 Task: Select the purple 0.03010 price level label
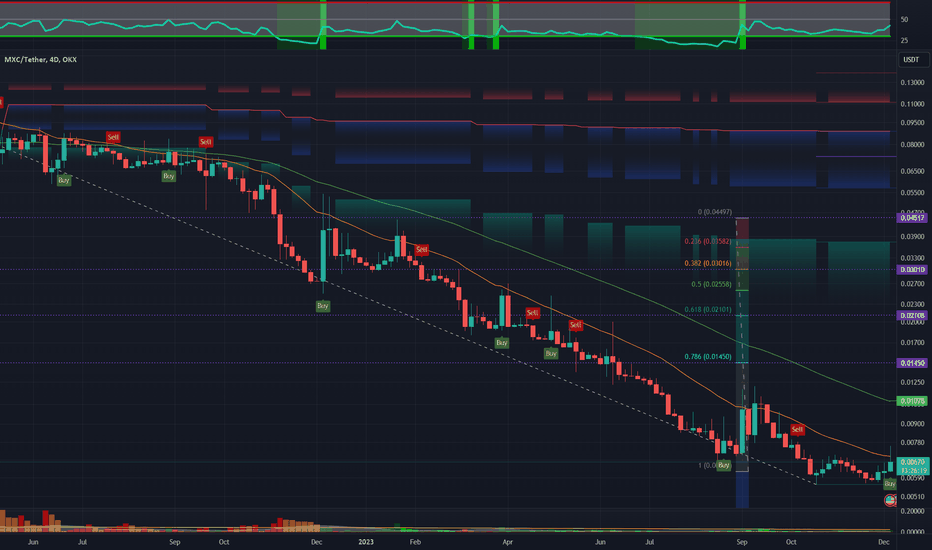912,270
